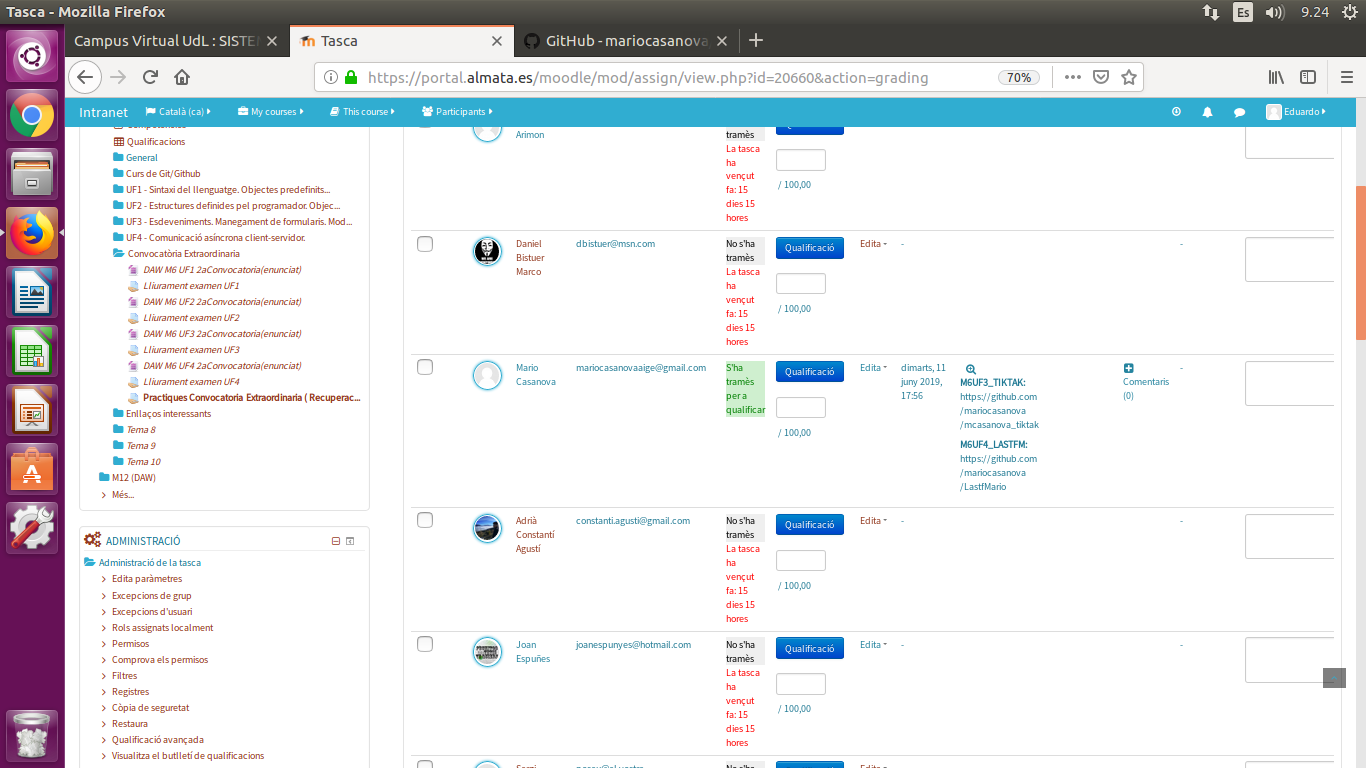
Task: Open Intranet home link
Action: tap(103, 112)
